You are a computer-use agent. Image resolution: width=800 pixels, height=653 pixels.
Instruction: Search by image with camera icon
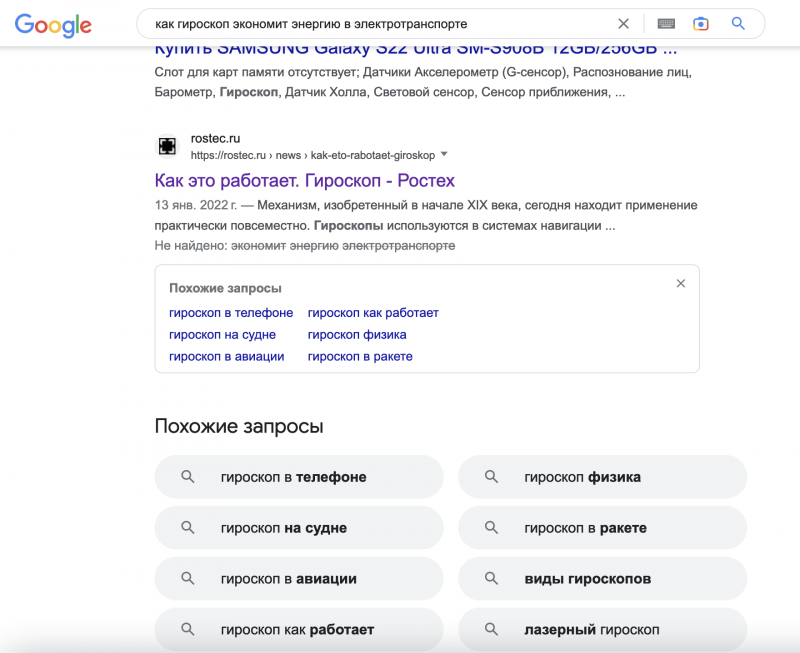(701, 23)
